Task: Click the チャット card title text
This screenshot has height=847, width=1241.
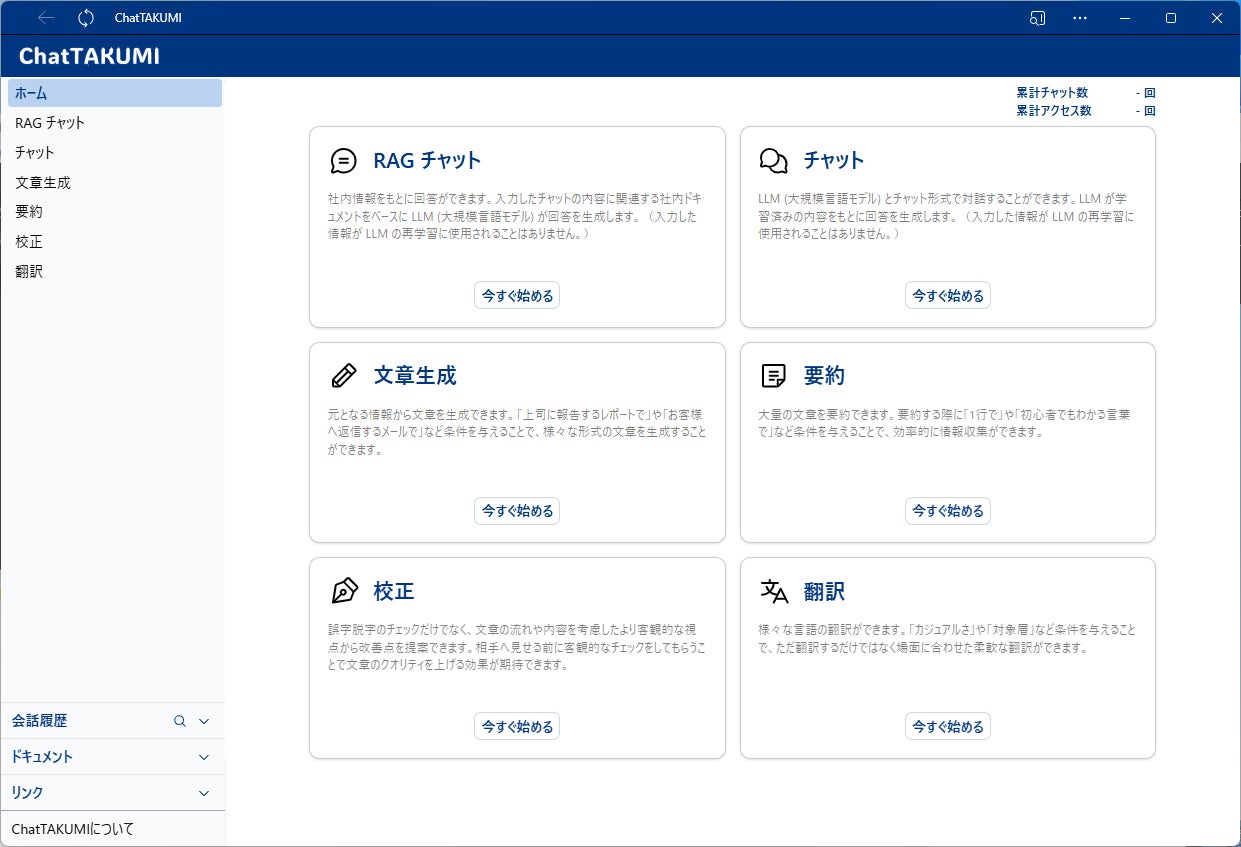Action: tap(834, 161)
